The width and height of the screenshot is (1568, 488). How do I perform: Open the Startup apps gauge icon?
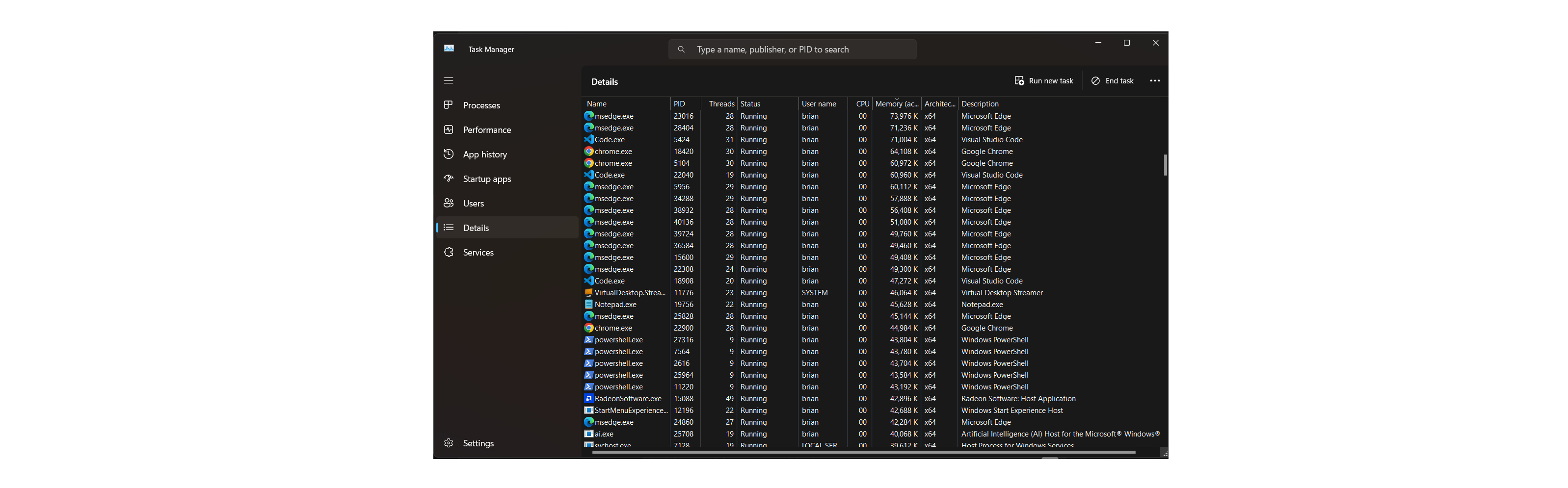449,179
